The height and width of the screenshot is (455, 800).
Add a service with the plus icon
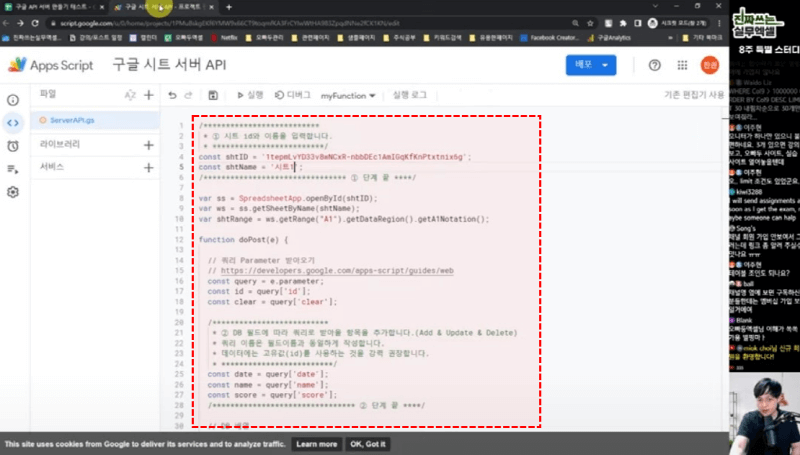coord(148,167)
